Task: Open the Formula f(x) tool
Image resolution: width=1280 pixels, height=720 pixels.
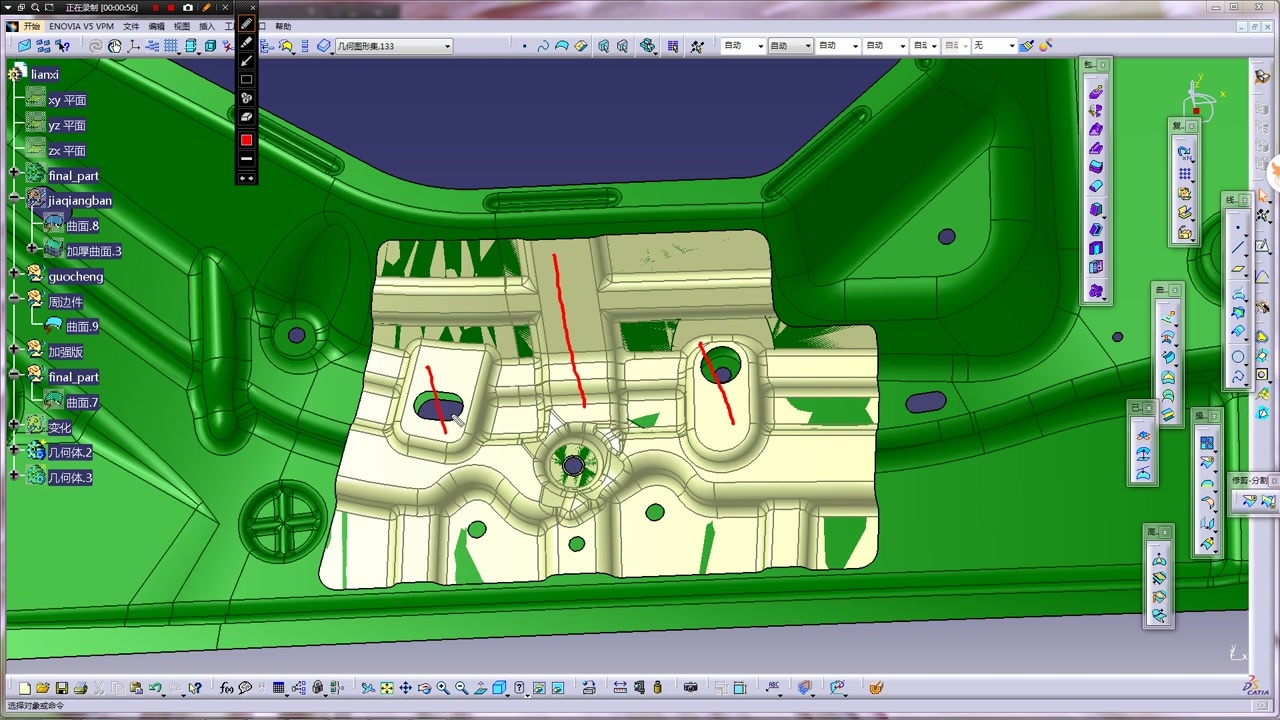Action: point(227,688)
